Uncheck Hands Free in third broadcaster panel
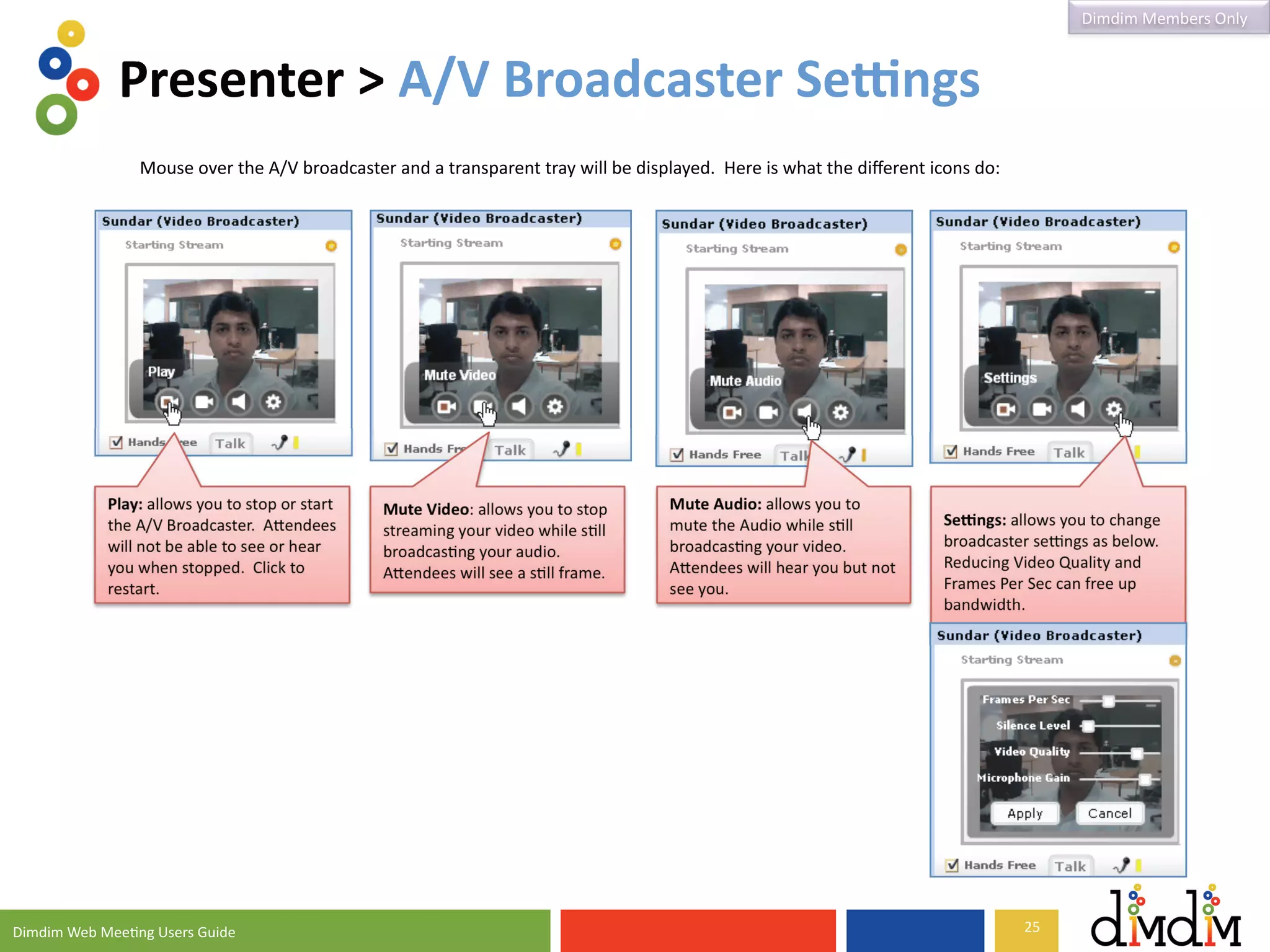The image size is (1270, 952). (677, 455)
